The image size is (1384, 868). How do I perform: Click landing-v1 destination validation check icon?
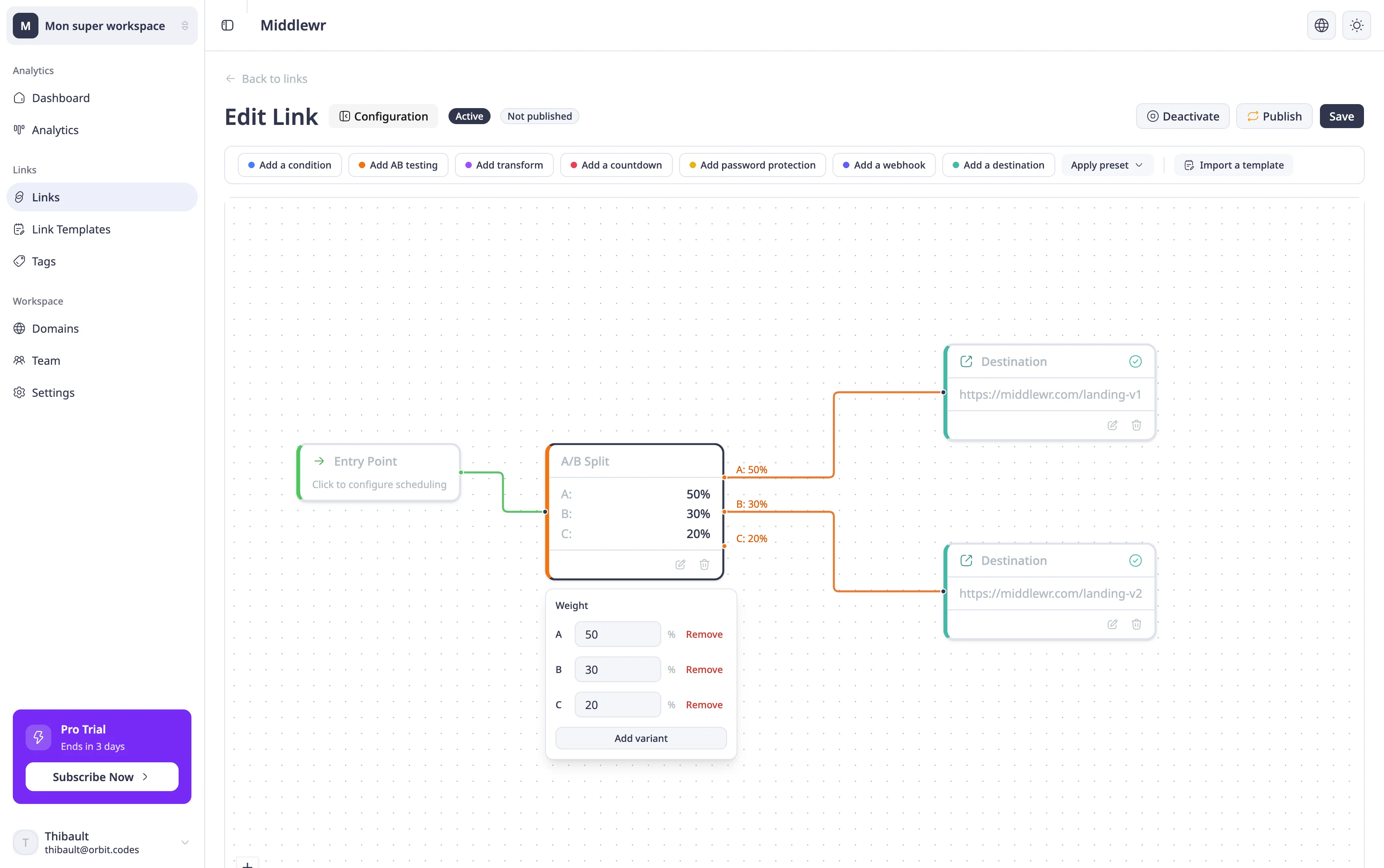click(1135, 362)
